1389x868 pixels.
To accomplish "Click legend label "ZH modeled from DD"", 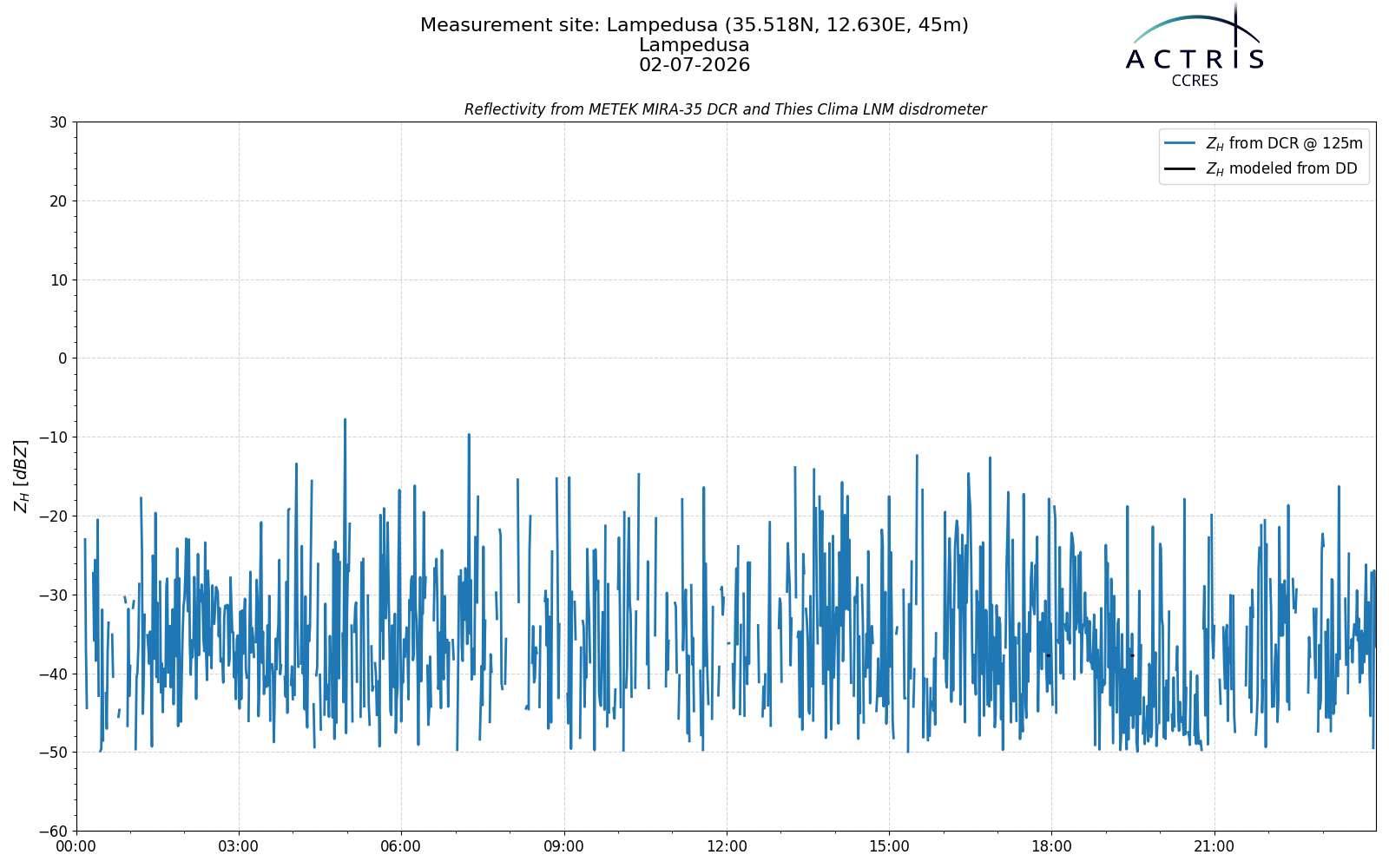I will (x=1281, y=168).
